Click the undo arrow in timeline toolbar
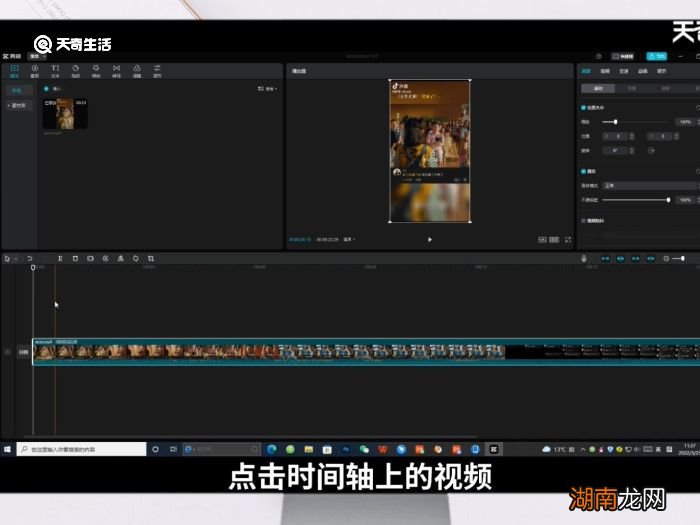This screenshot has width=700, height=525. click(29, 258)
